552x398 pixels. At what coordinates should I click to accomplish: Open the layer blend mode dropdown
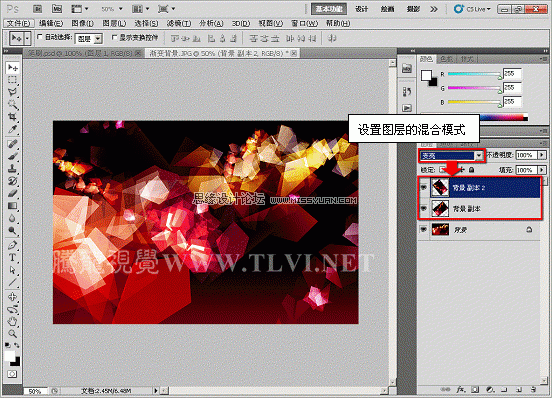click(x=452, y=156)
